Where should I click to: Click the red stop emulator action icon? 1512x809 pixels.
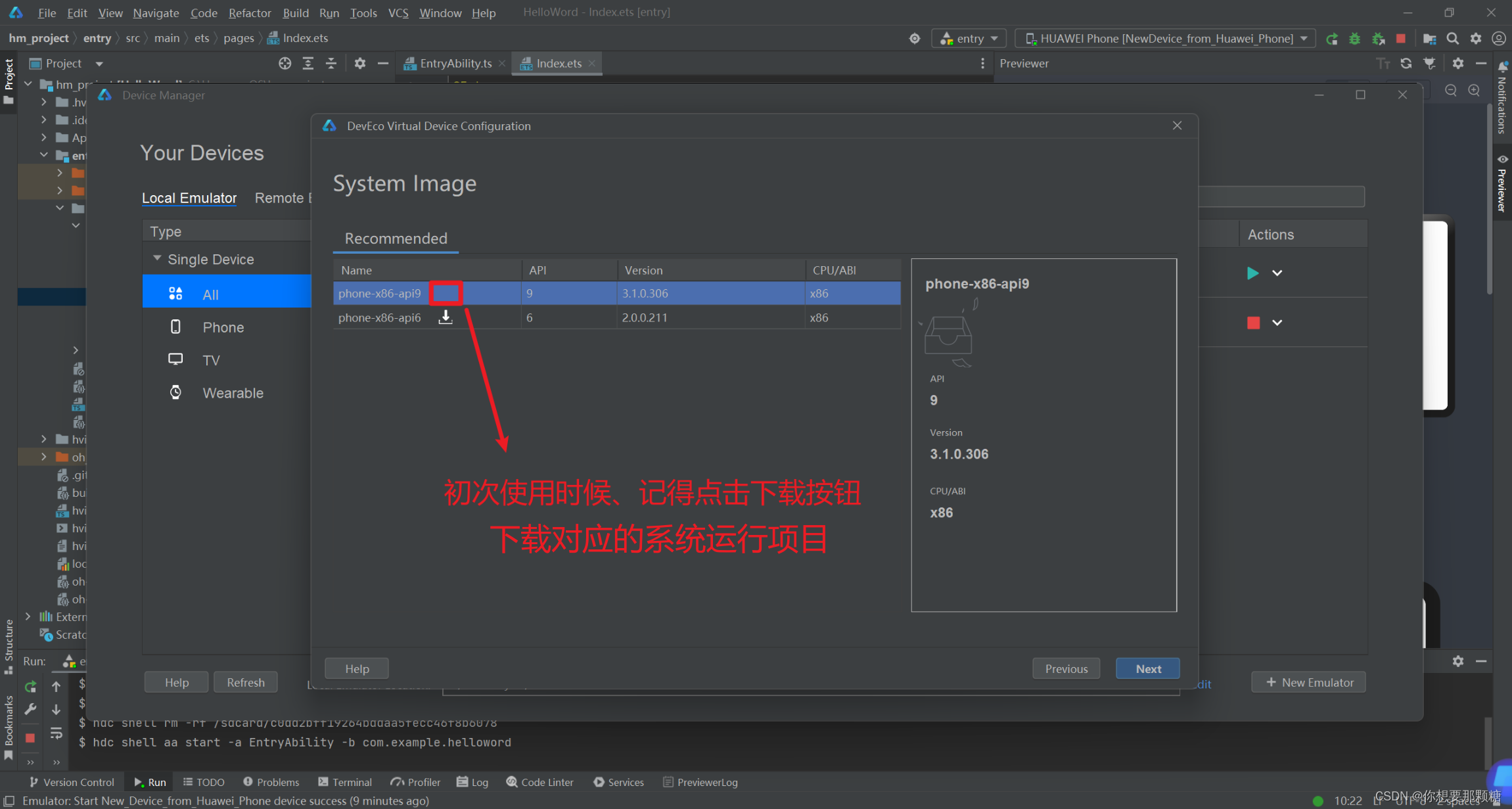click(1253, 323)
